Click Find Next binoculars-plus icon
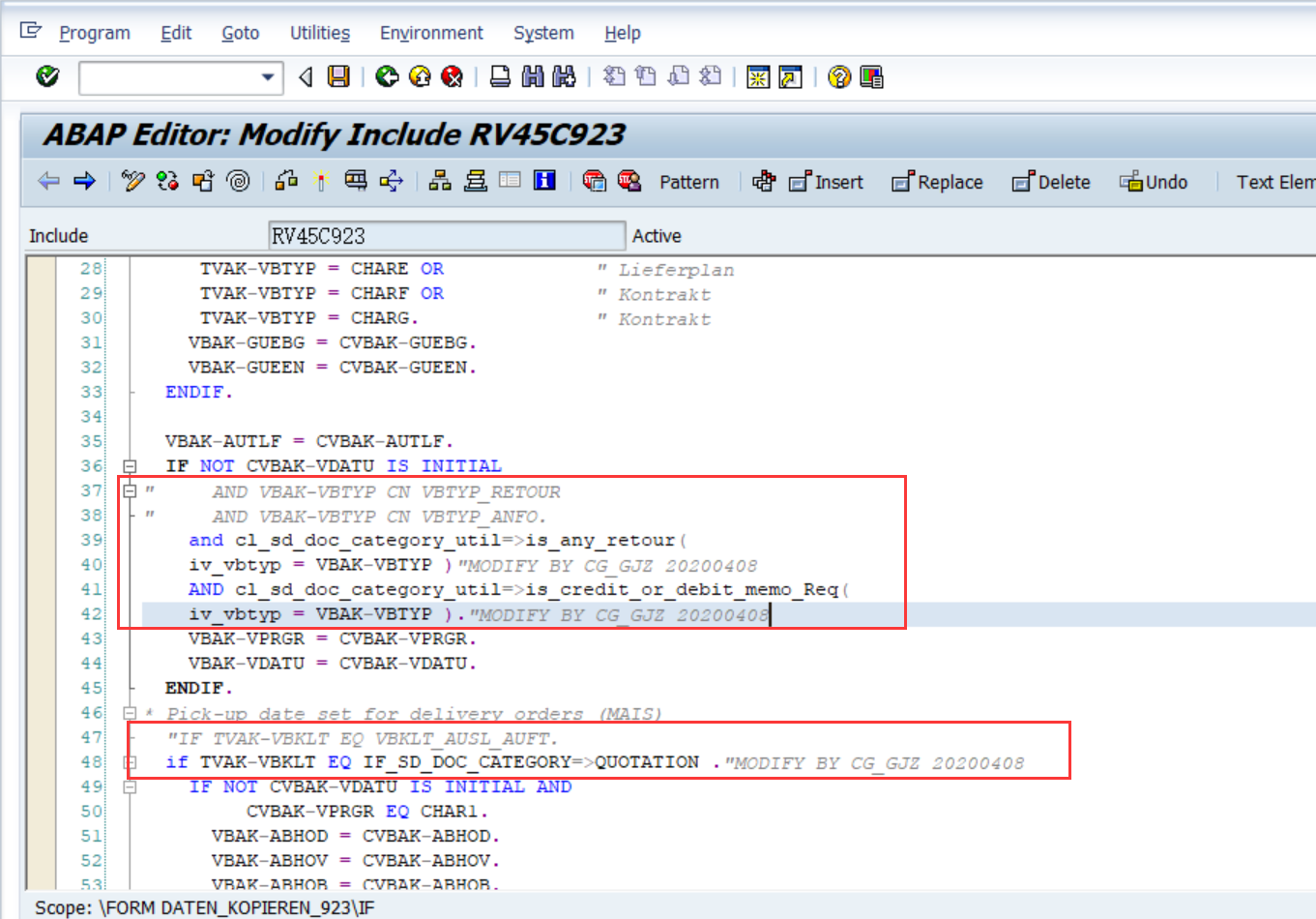 [x=565, y=76]
